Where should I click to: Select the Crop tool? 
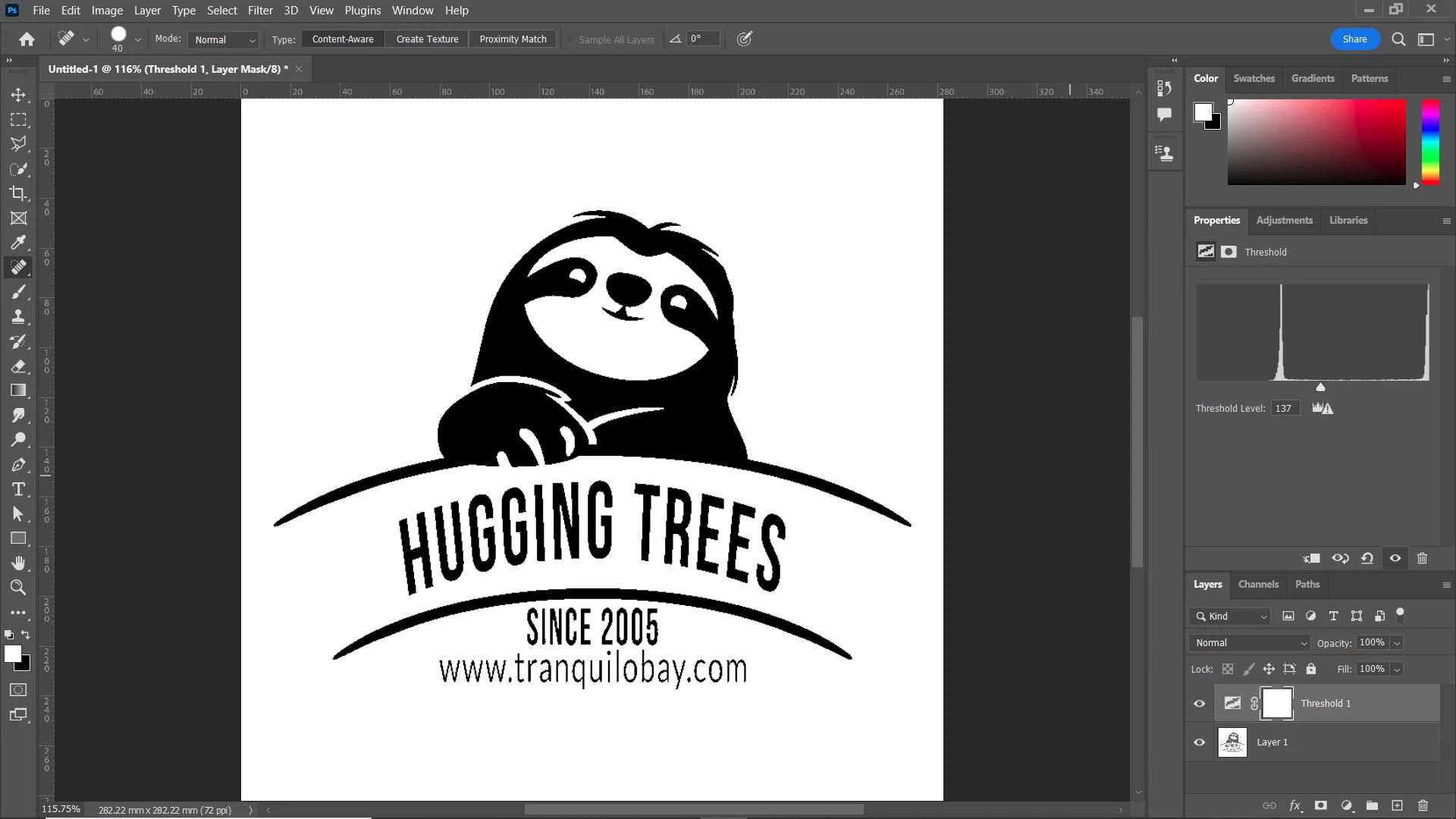click(18, 193)
